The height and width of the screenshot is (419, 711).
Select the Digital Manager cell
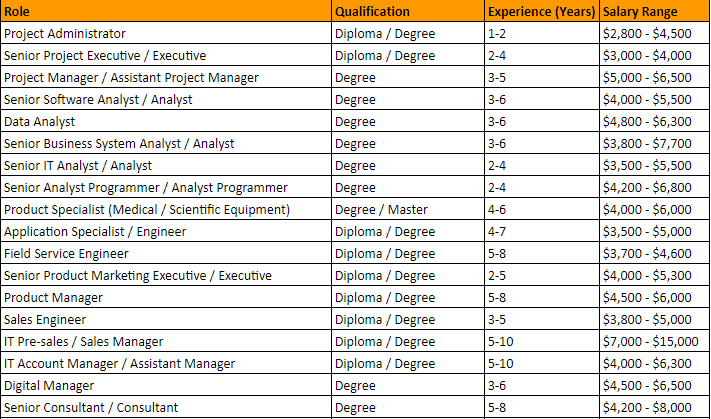pos(165,385)
